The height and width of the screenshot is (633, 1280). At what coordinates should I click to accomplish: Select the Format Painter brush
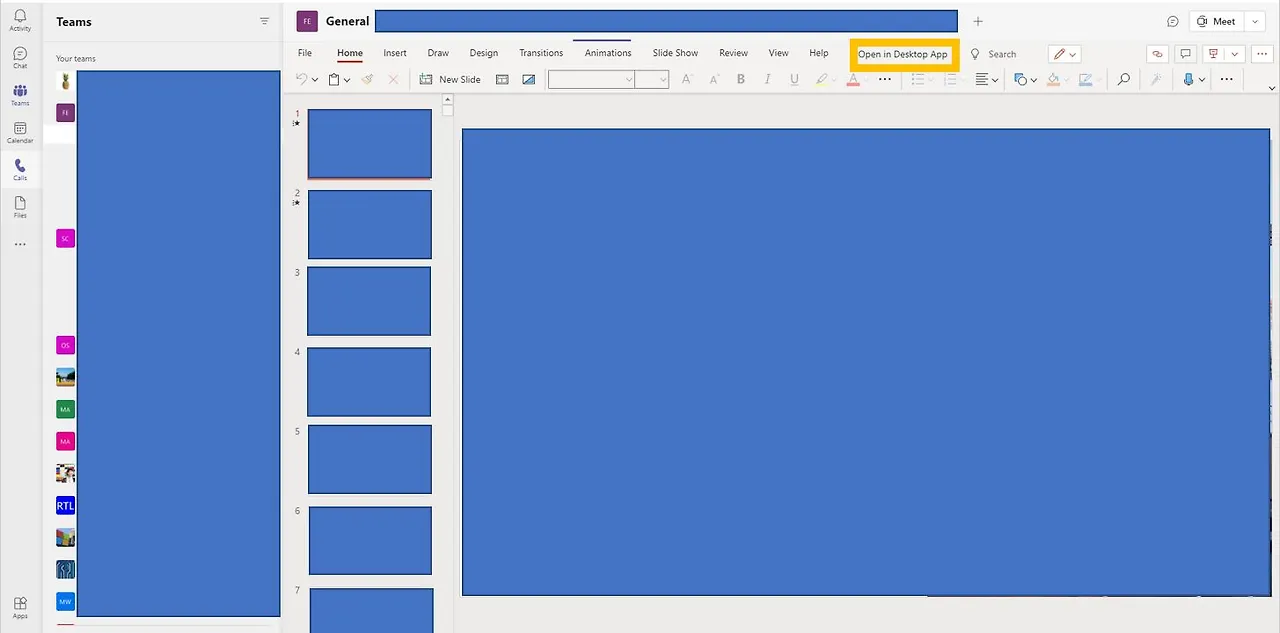(367, 79)
